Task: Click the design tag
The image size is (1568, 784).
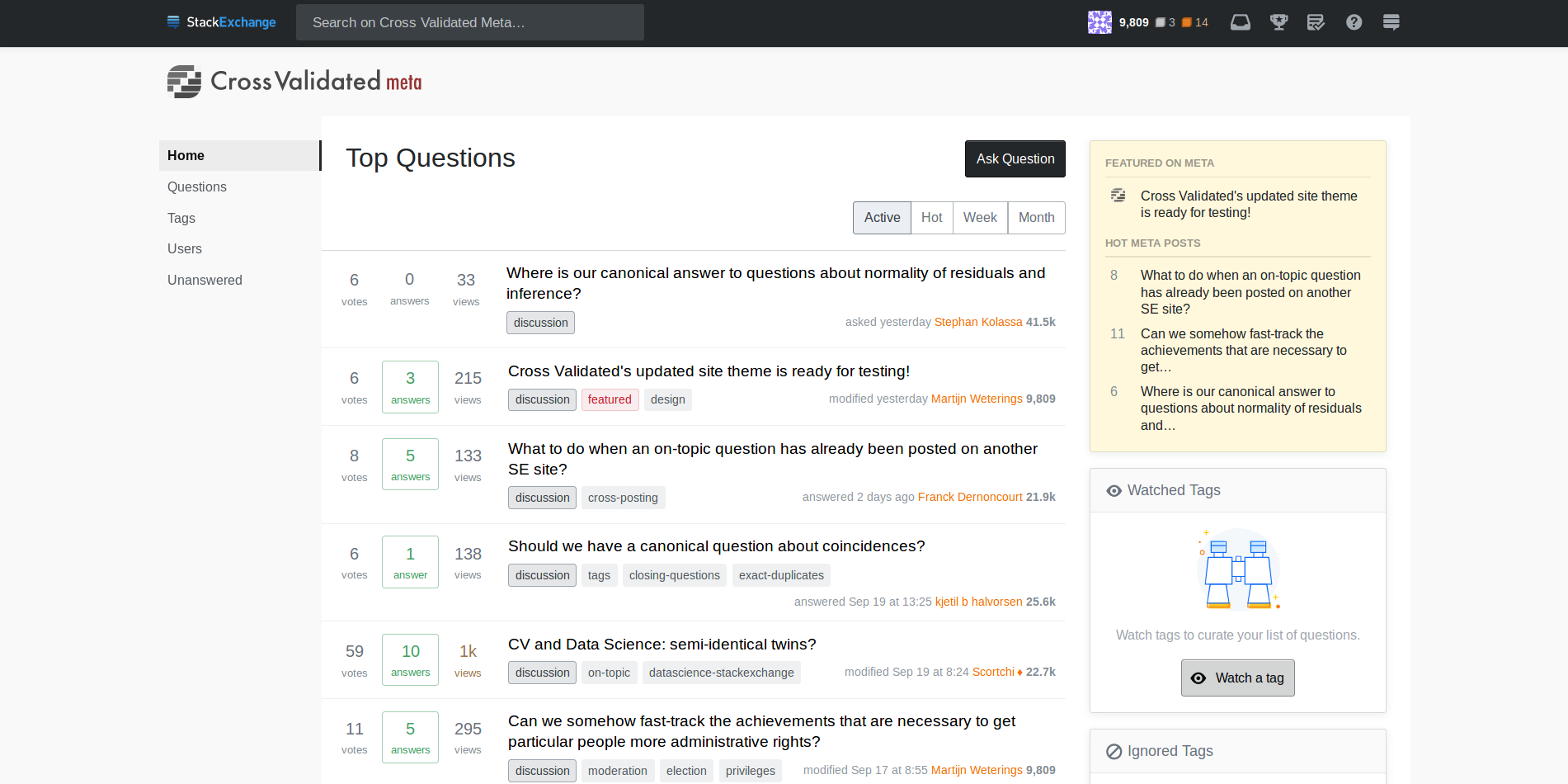Action: click(667, 399)
